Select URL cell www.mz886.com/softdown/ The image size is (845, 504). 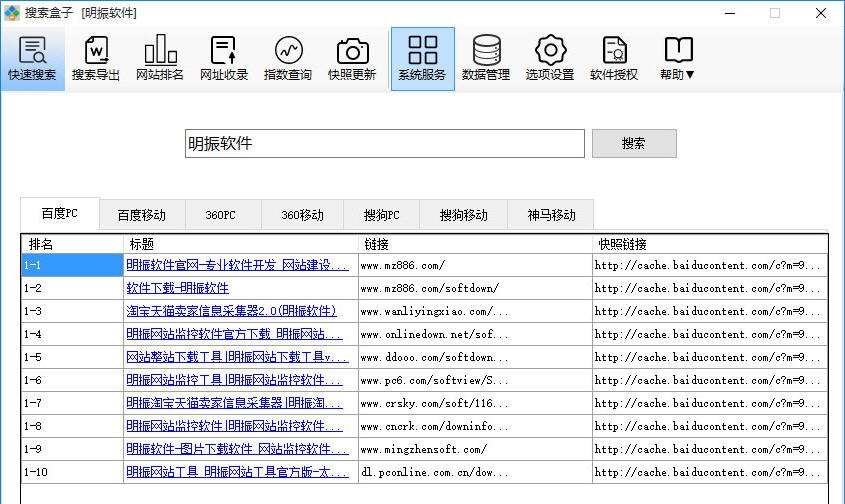pyautogui.click(x=475, y=288)
